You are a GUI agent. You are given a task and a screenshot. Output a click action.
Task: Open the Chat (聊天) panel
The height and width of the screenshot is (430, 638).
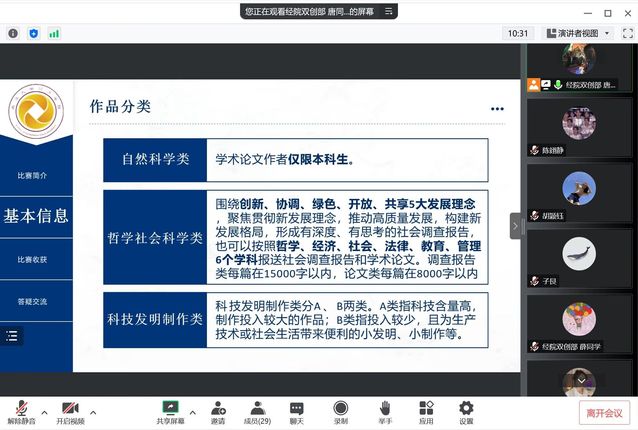click(296, 410)
